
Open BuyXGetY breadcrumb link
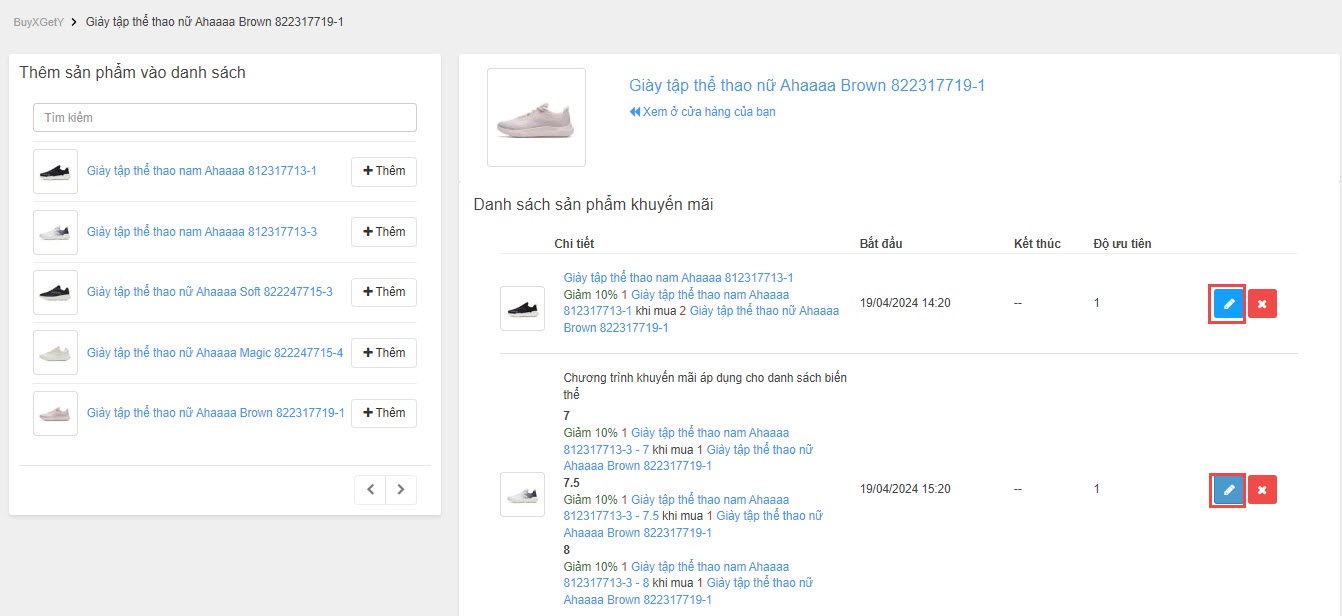tap(38, 21)
